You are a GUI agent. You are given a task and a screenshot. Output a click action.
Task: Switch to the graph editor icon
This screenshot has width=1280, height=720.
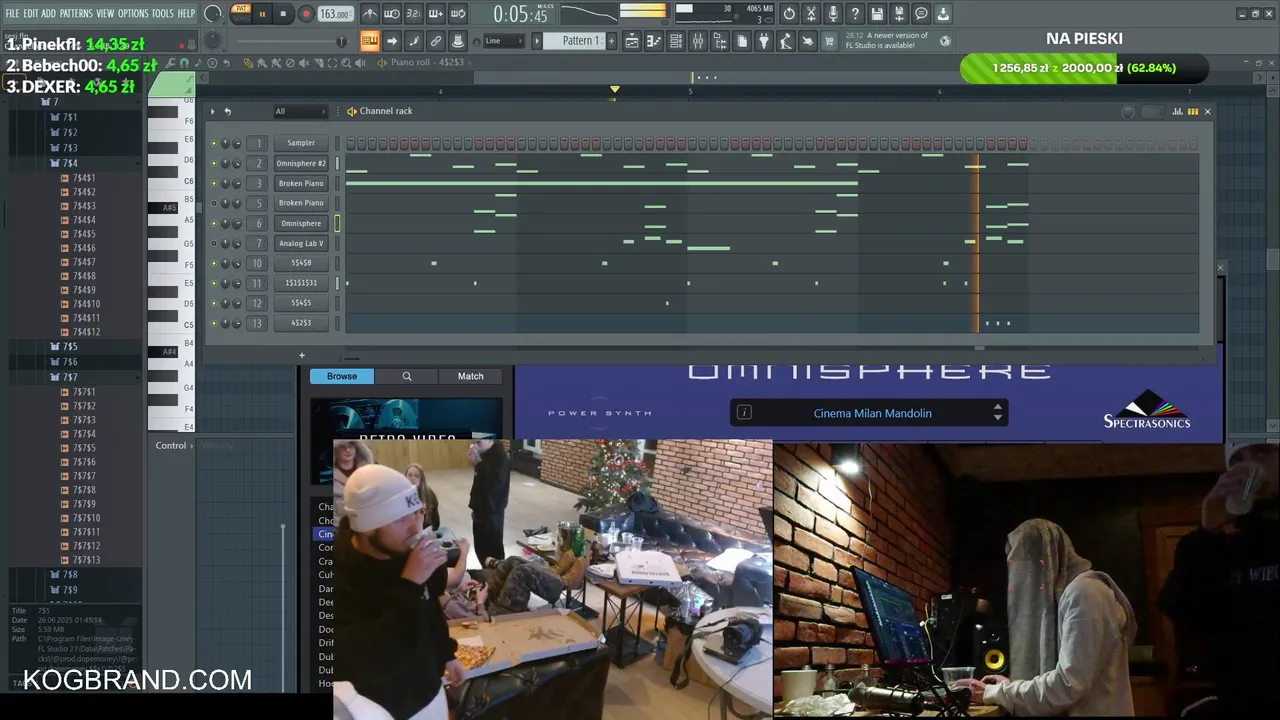[x=1177, y=111]
